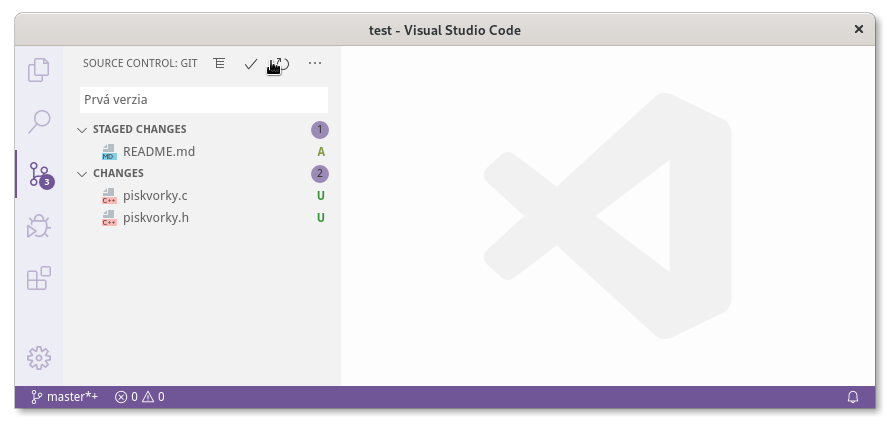Open the Manage gear menu
The height and width of the screenshot is (427, 894).
(39, 357)
